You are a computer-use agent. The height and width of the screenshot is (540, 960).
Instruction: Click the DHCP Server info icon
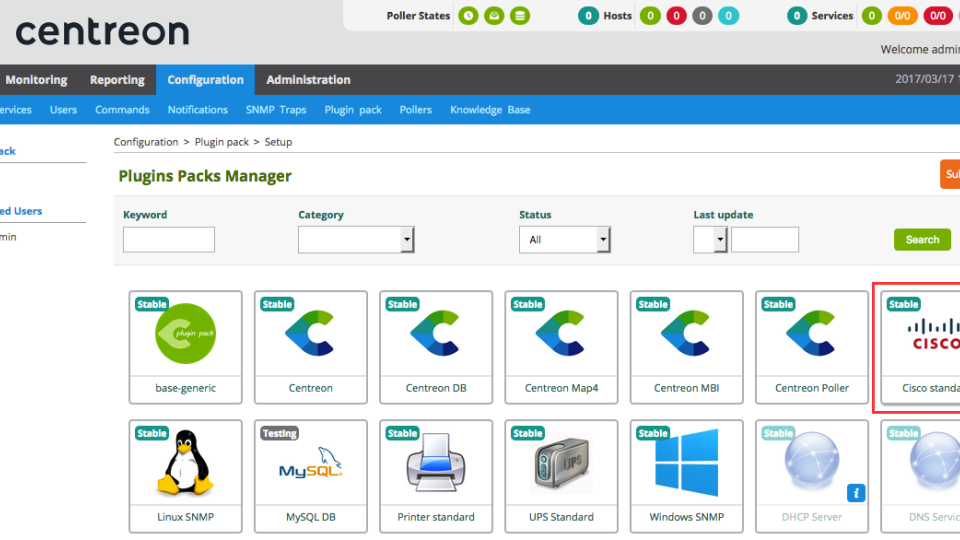pos(855,492)
